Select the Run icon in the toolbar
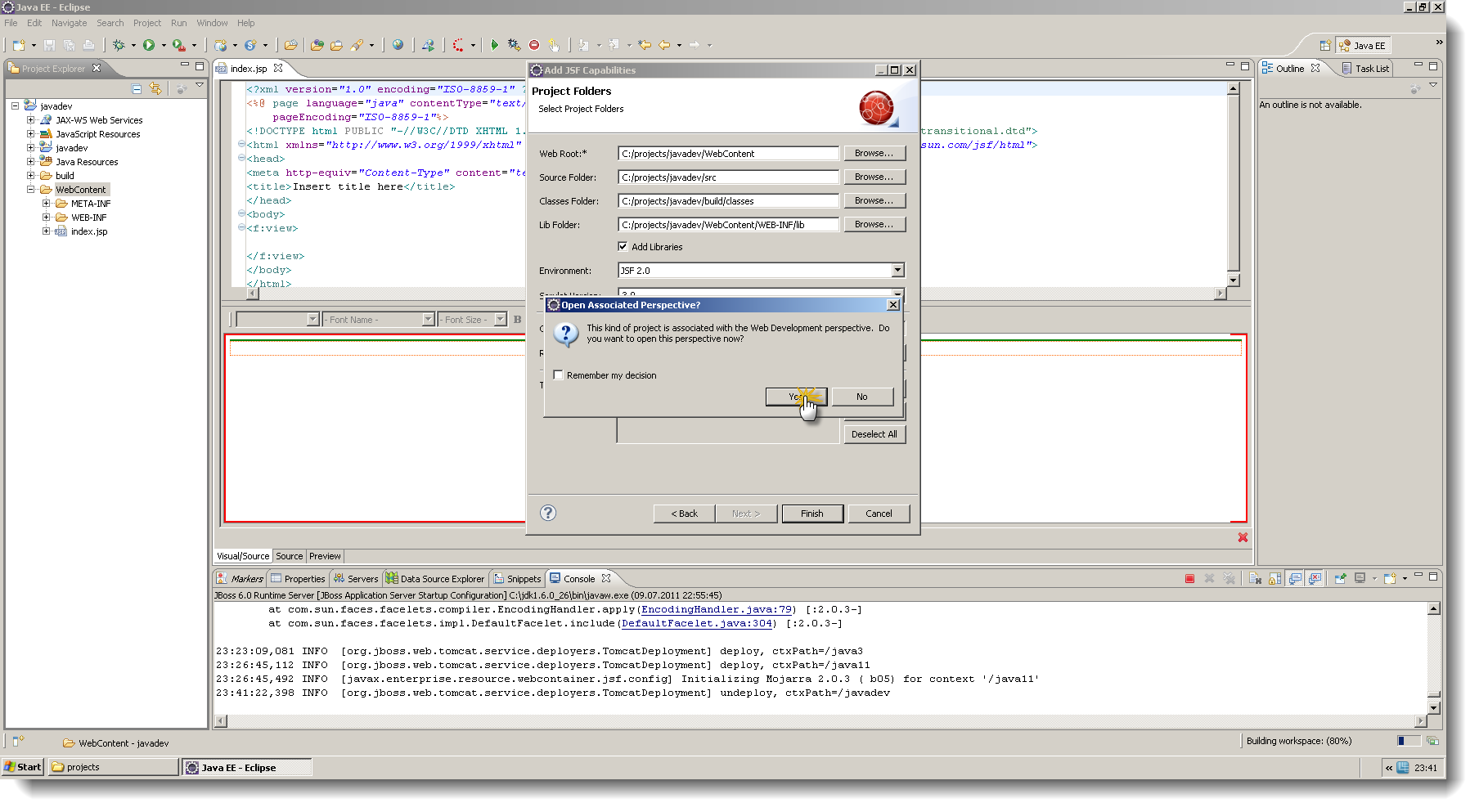Viewport: 1479px width, 812px height. pyautogui.click(x=149, y=45)
